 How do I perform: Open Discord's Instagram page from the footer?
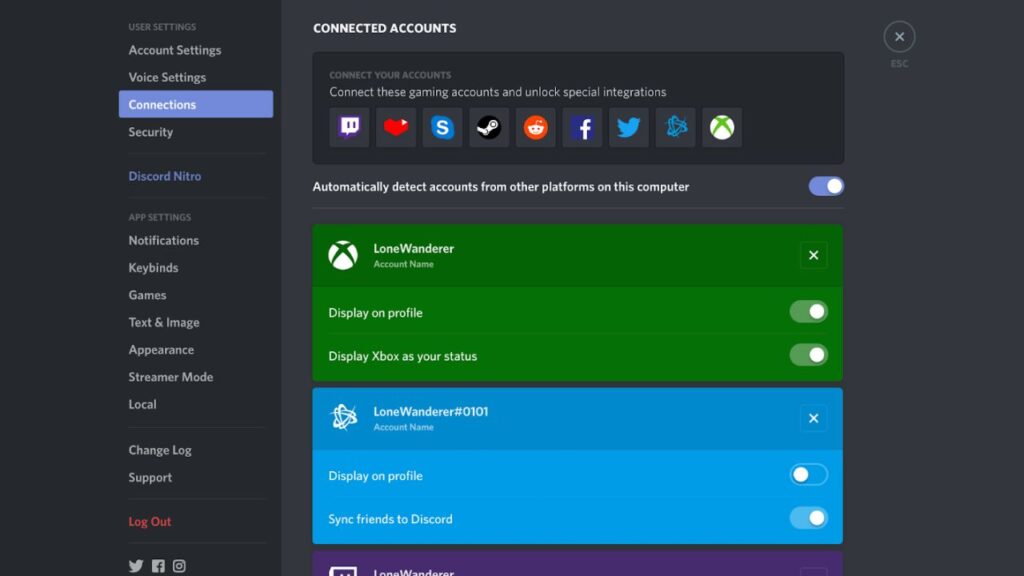tap(179, 565)
